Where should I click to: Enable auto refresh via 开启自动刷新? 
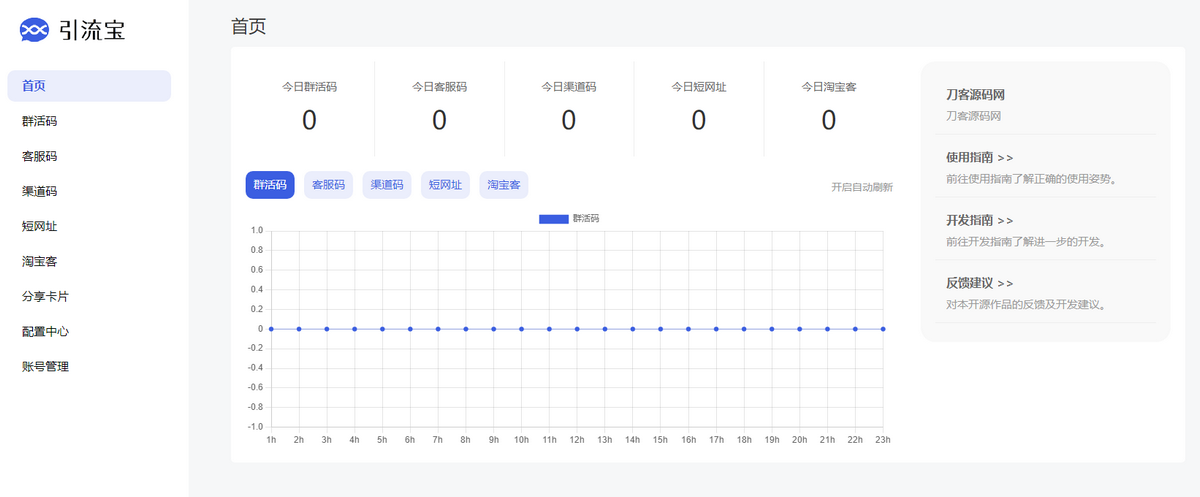point(861,187)
